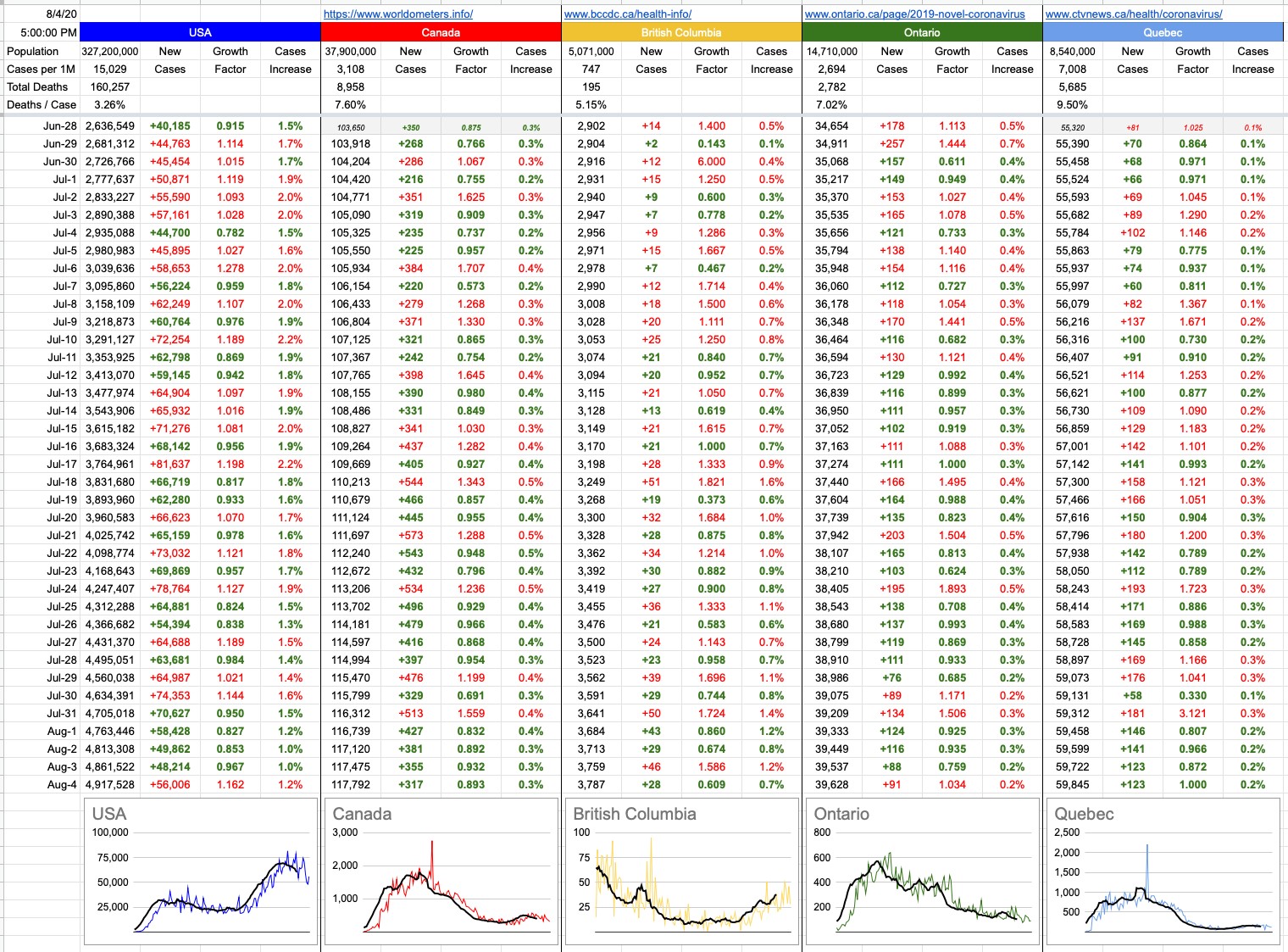Select Ontario growth factor 1.893 cell
Image resolution: width=1288 pixels, height=952 pixels.
click(952, 588)
